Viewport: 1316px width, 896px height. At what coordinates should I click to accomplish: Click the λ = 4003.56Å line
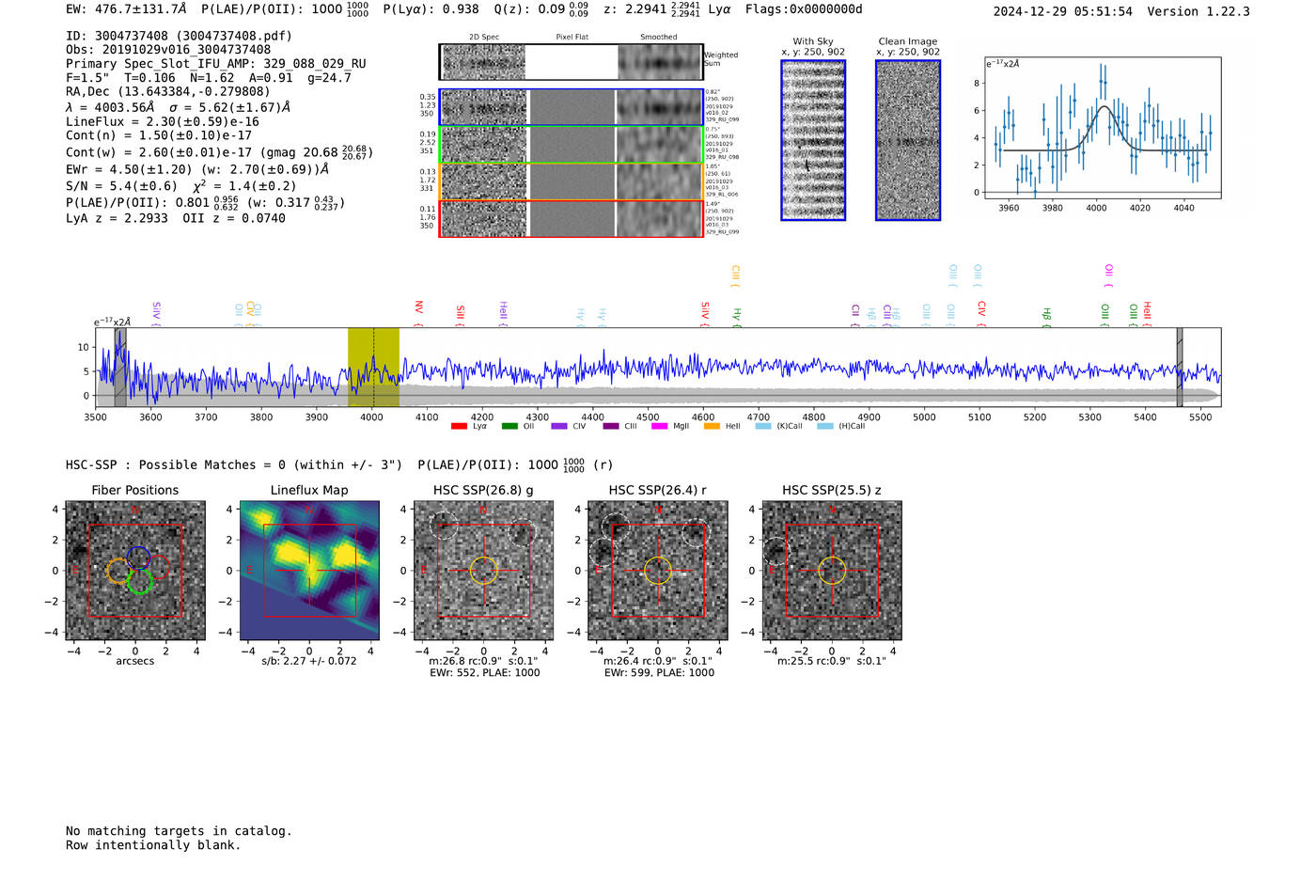[179, 107]
